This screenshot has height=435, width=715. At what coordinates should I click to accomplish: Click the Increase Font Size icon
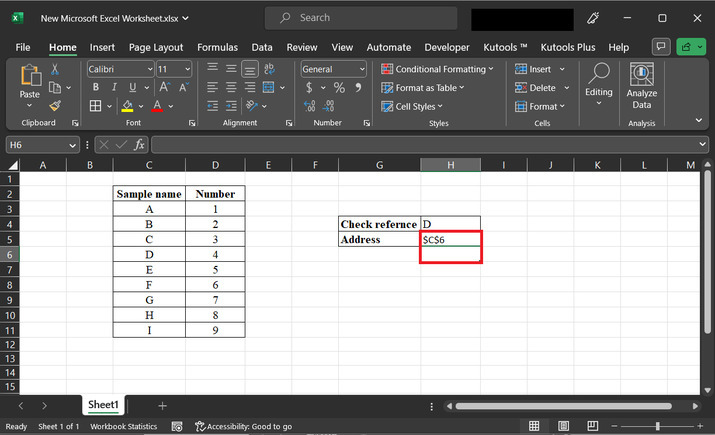click(165, 88)
